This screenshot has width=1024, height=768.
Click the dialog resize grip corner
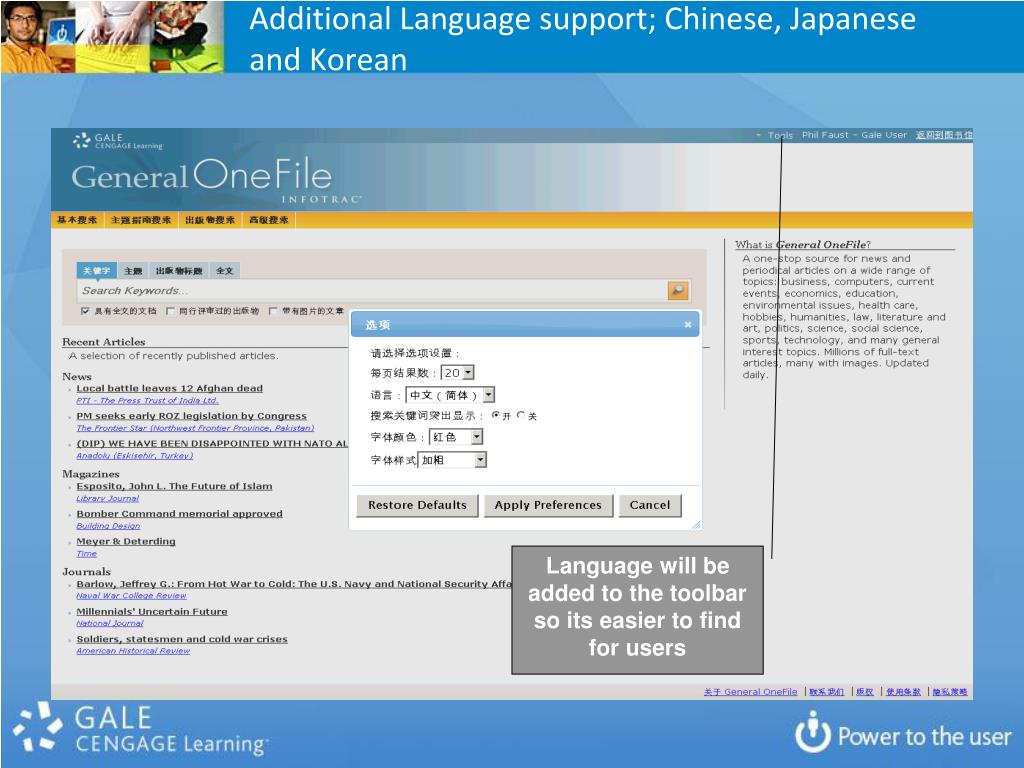696,524
